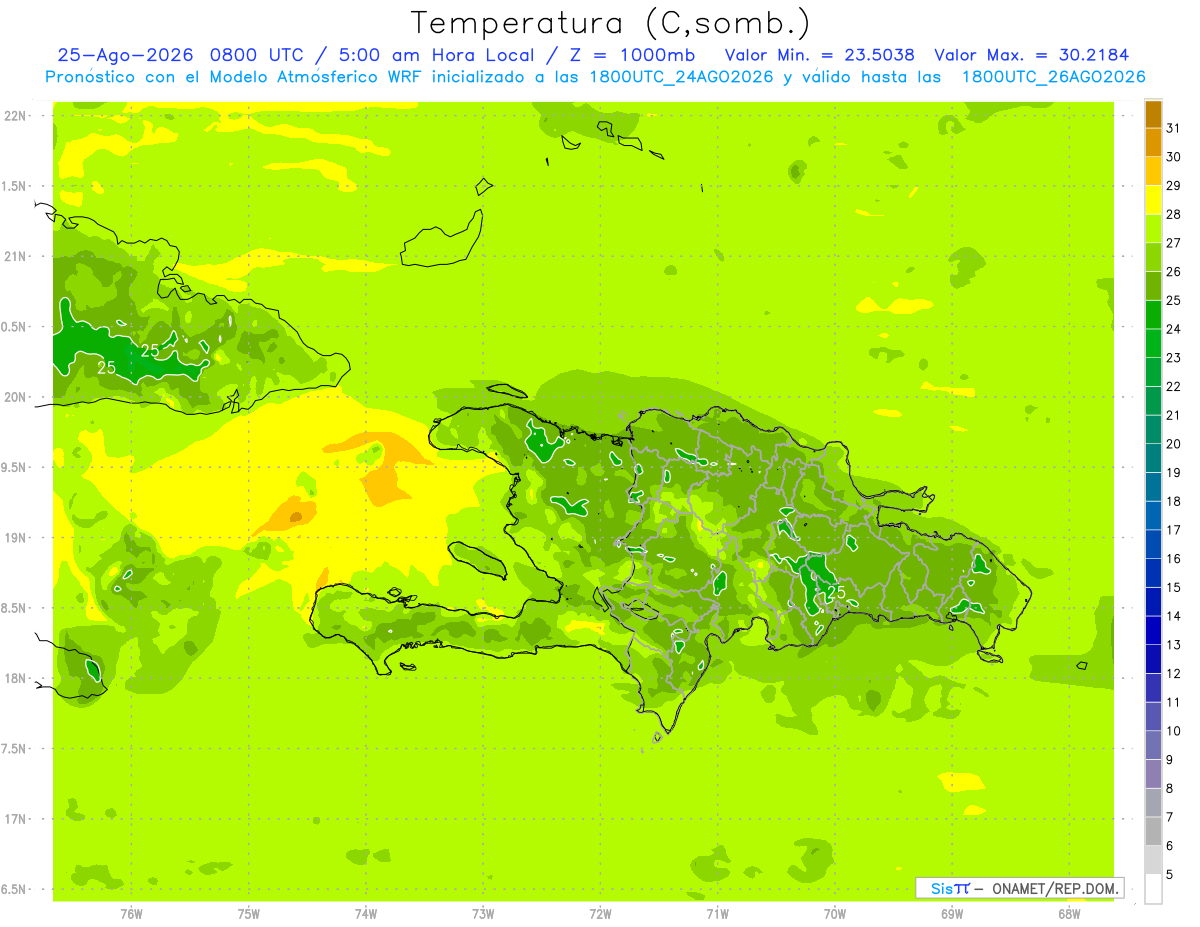1200x927 pixels.
Task: Pick the purple colorbar swatch between 8 and 9
Action: click(x=1153, y=774)
